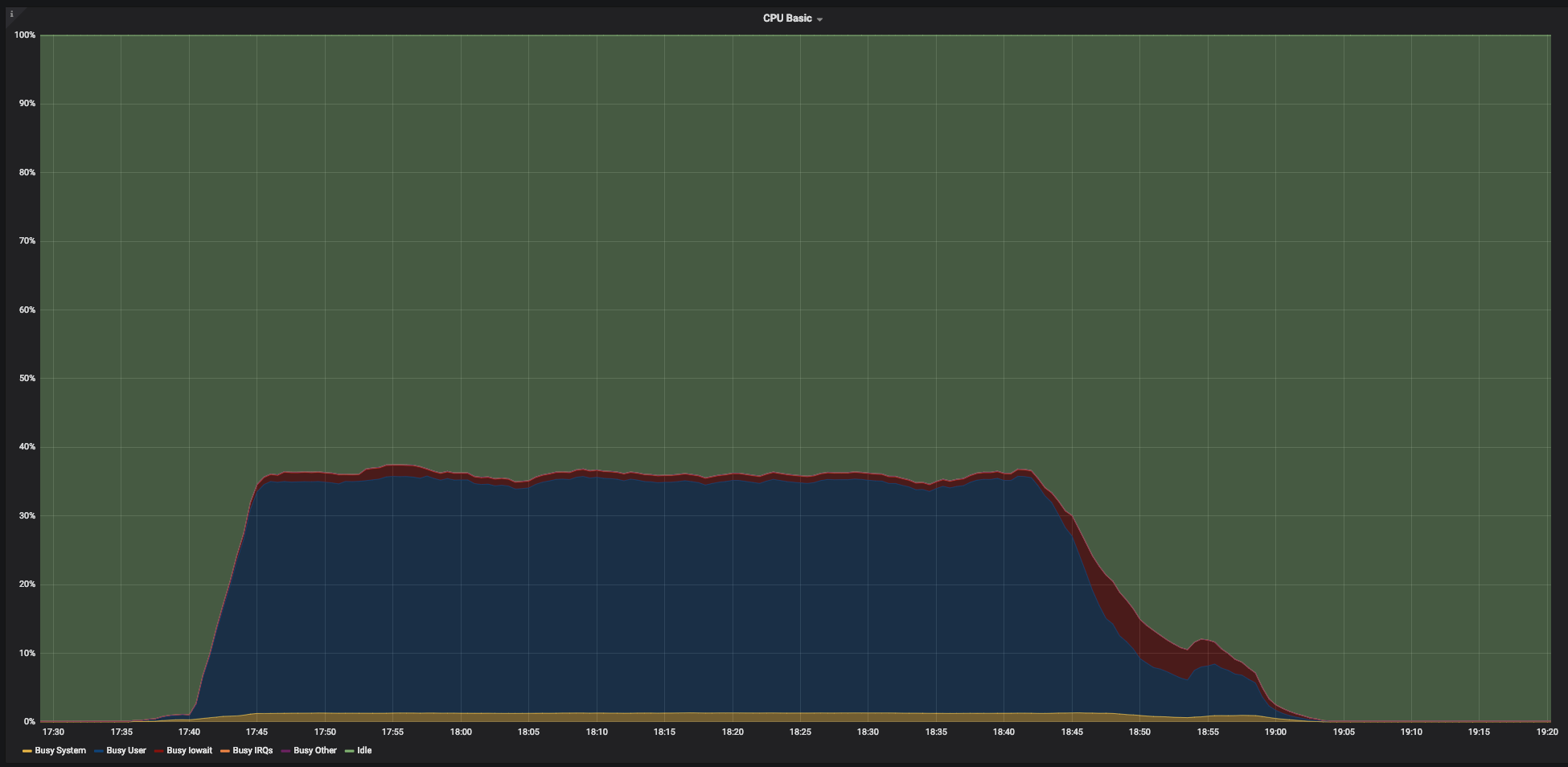Toggle the Busy User legend label
Screen dimensions: 1568x767
coord(126,751)
